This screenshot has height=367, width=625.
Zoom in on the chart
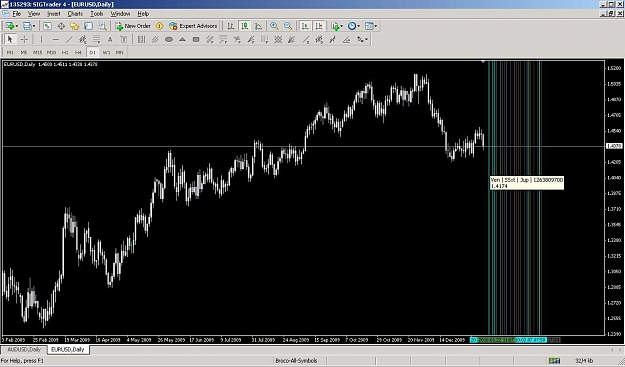click(x=274, y=26)
